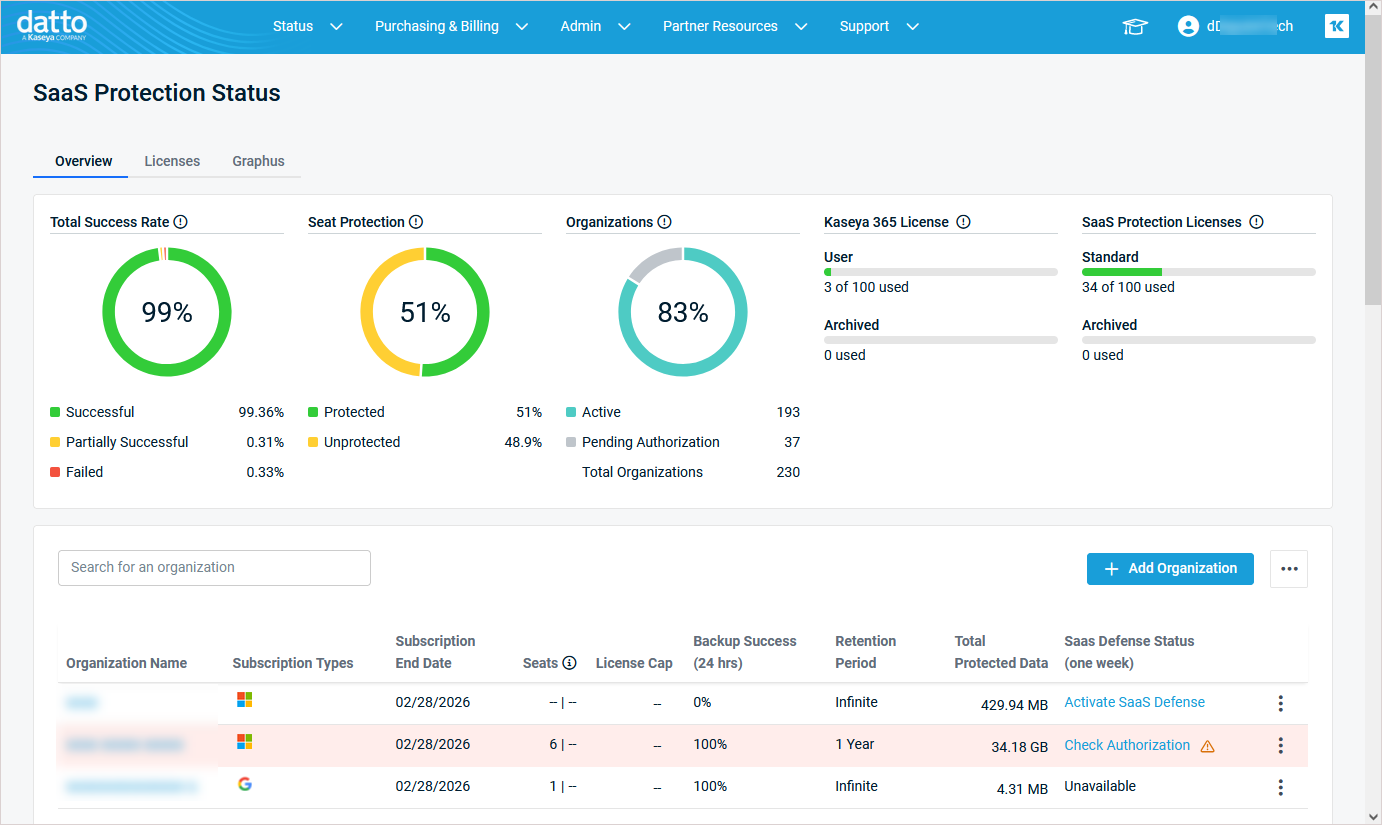Click the Total Success Rate 99% donut chart
The width and height of the screenshot is (1382, 825).
tap(167, 312)
